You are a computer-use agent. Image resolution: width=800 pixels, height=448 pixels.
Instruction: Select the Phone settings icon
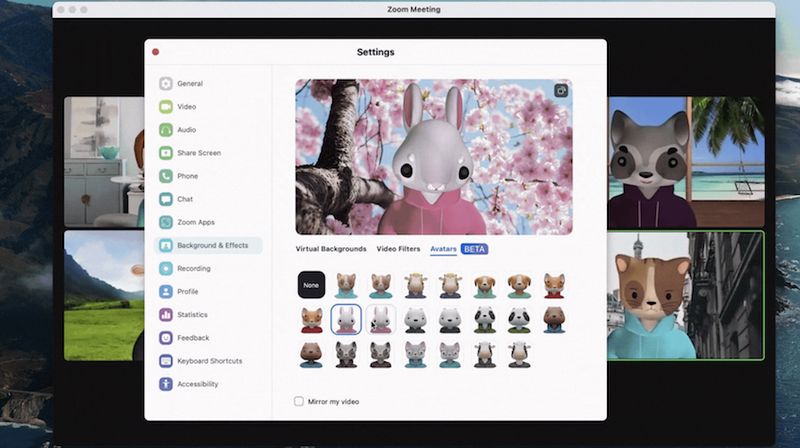click(166, 176)
